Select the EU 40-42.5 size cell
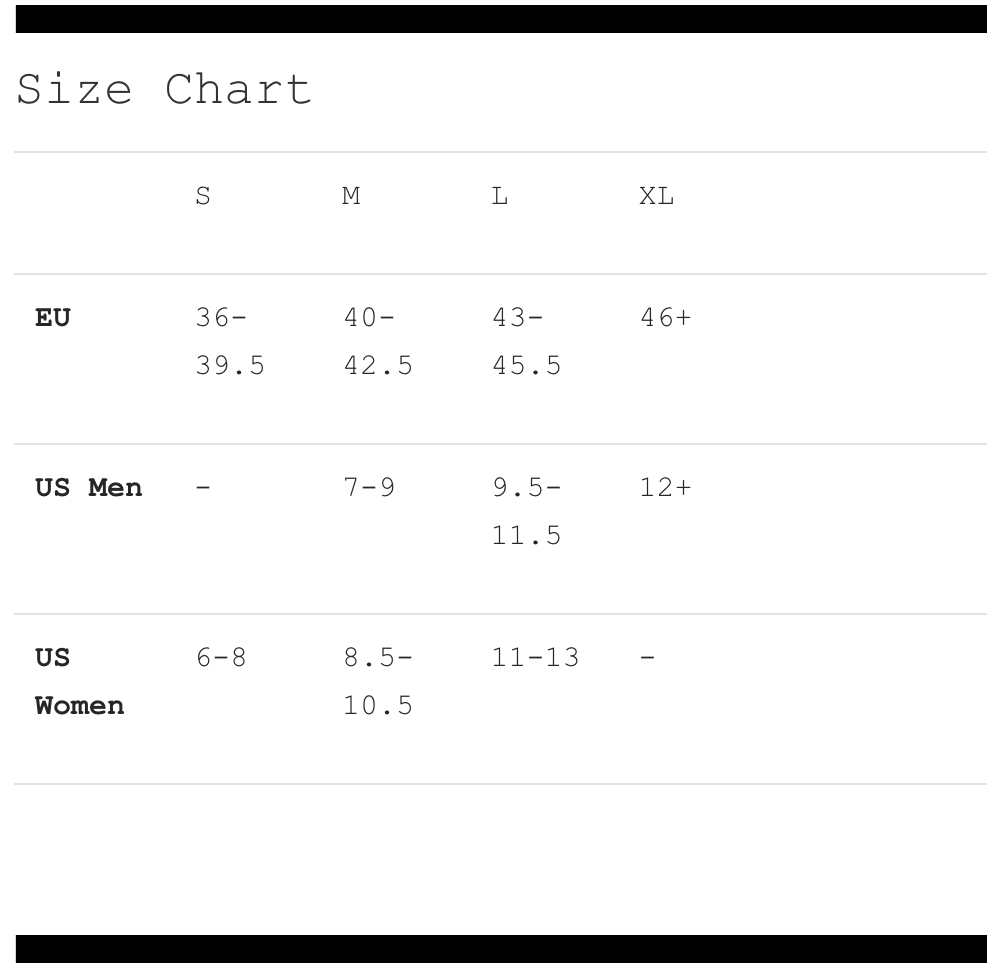The image size is (1000, 969). click(377, 342)
